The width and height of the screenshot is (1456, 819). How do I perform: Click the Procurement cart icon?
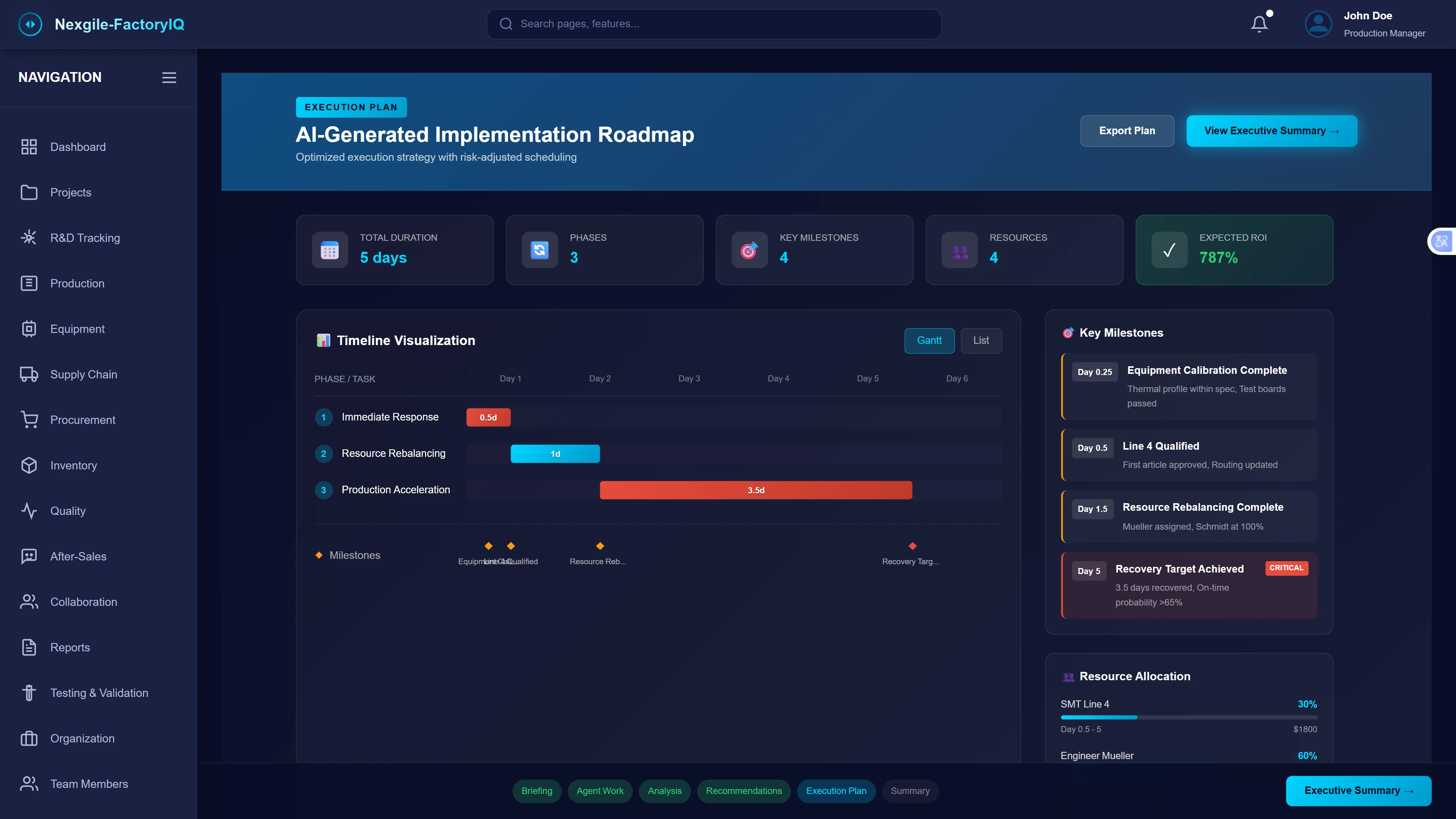tap(29, 419)
